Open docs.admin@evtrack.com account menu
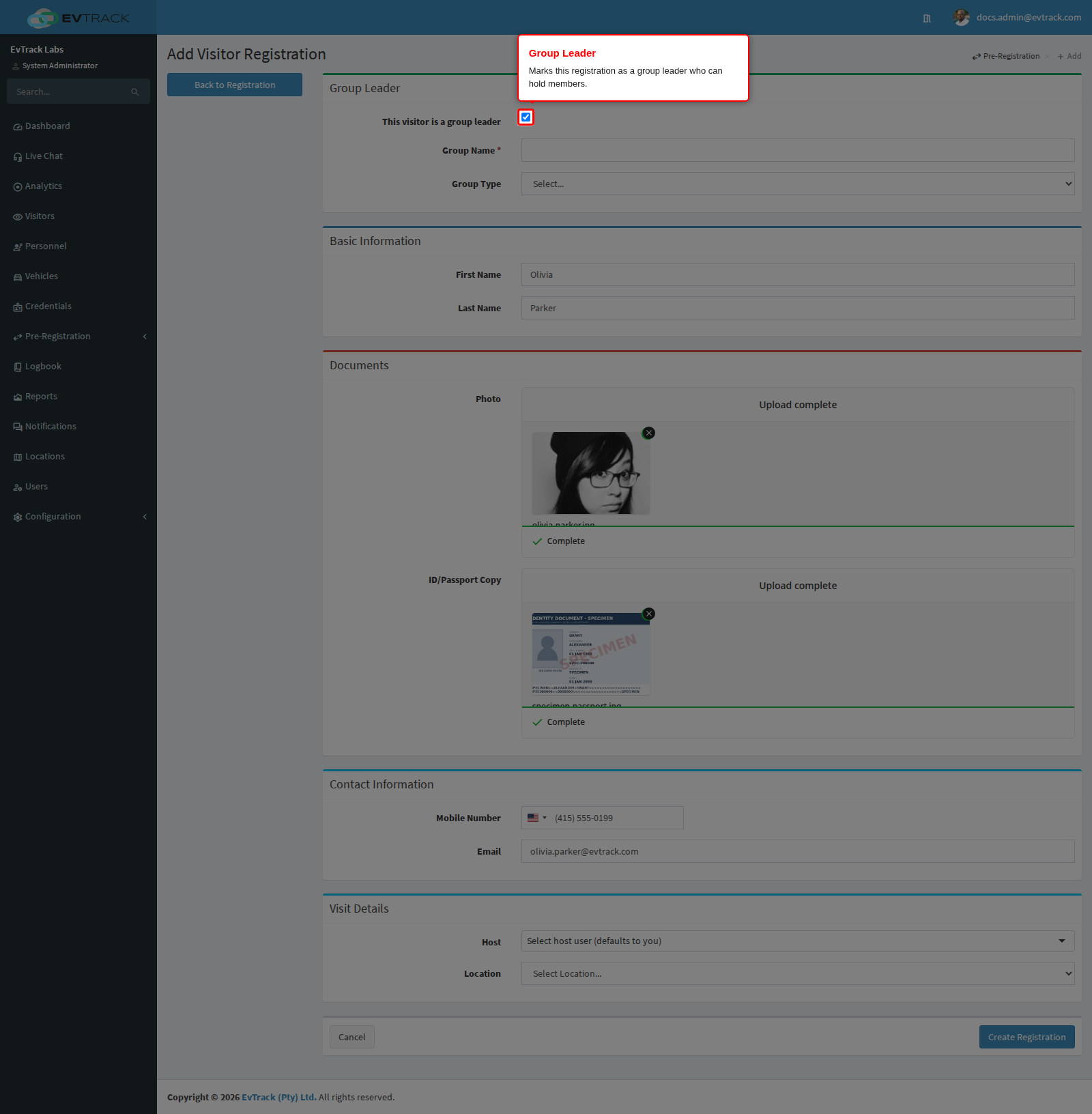 (1029, 18)
